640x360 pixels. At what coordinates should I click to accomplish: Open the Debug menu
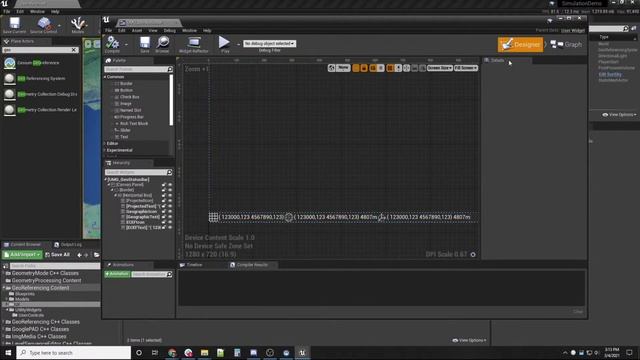[169, 31]
